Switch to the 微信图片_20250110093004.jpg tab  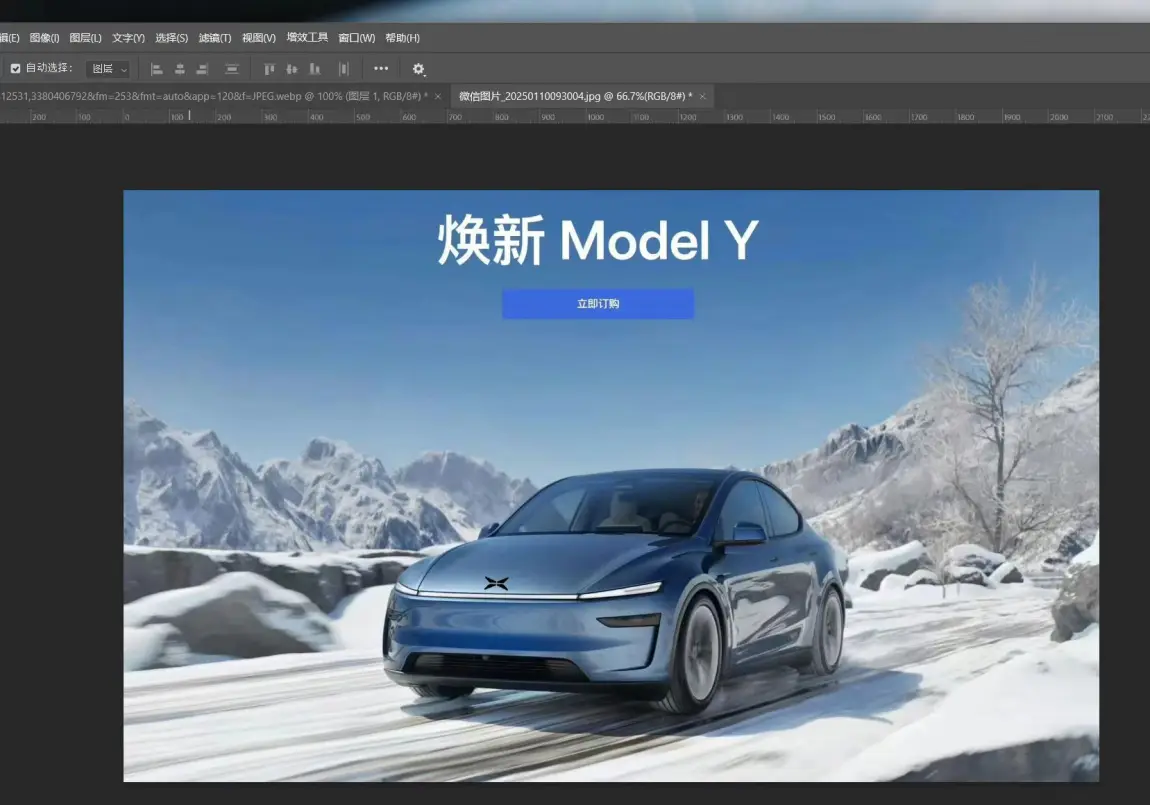pyautogui.click(x=575, y=96)
